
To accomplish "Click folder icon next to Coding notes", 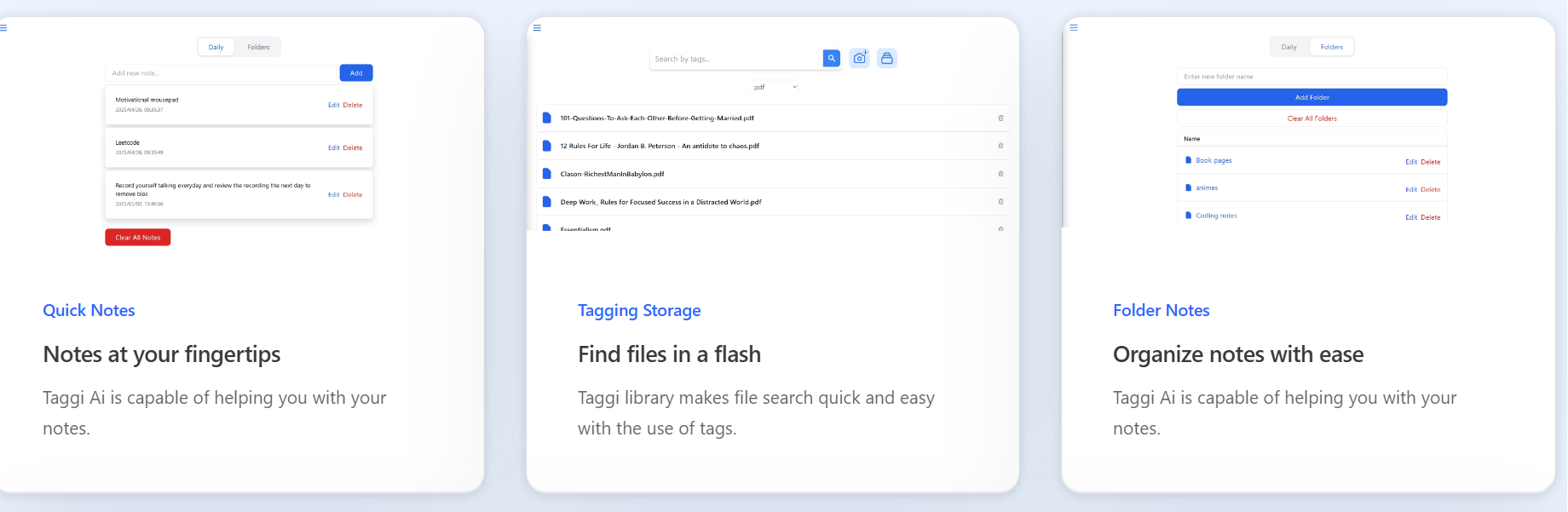I will [x=1188, y=216].
